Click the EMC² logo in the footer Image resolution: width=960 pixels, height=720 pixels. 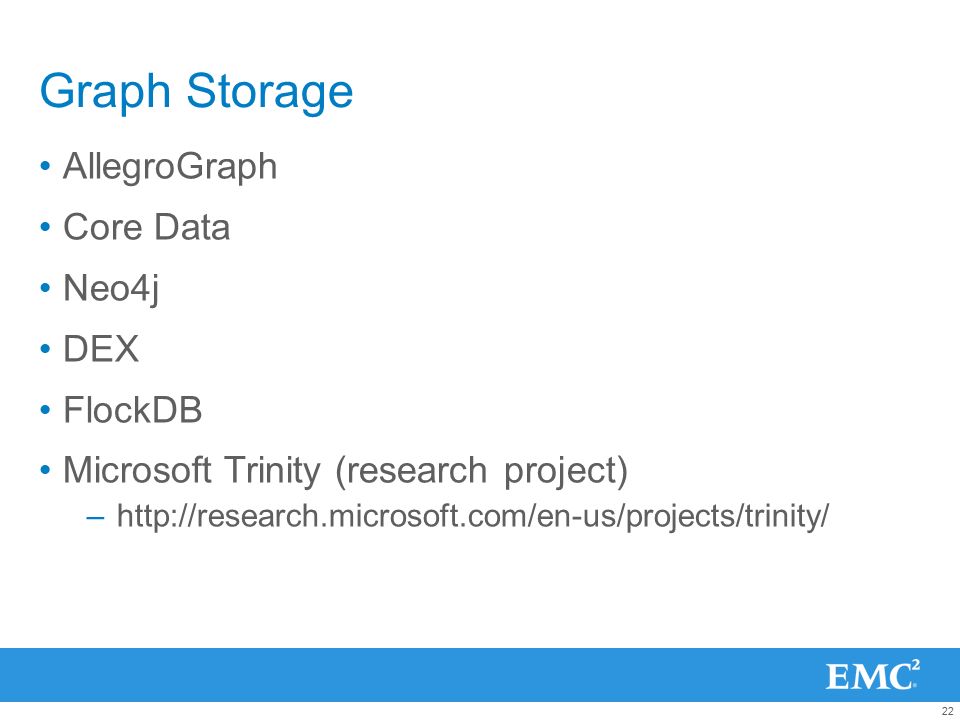(873, 675)
